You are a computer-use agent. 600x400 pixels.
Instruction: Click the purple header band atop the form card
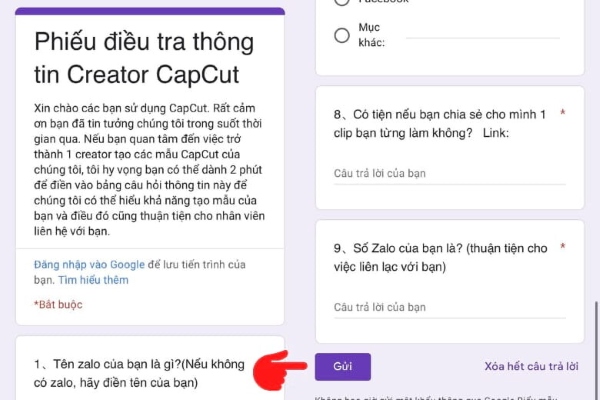pyautogui.click(x=150, y=11)
